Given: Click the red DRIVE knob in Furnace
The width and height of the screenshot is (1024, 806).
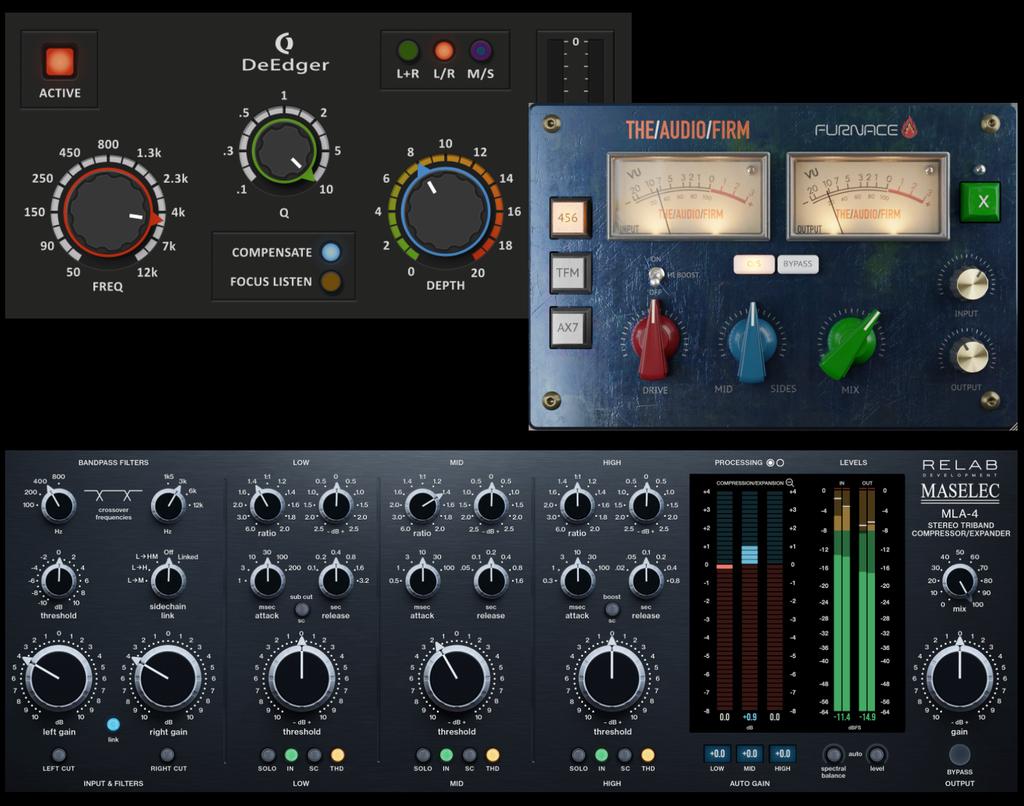Looking at the screenshot, I should click(654, 341).
